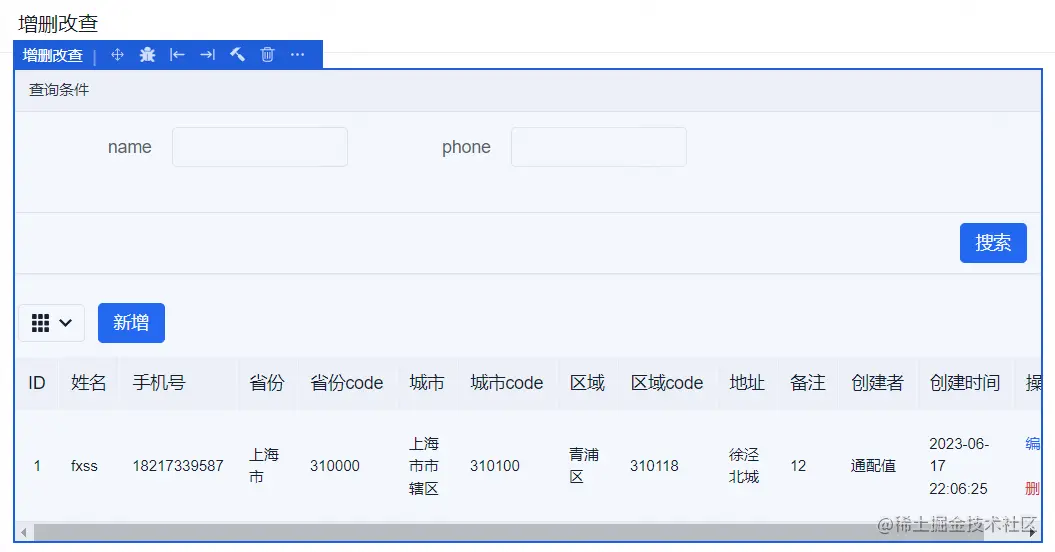Click the 青浦区 area cell
1055x552 pixels.
(584, 466)
